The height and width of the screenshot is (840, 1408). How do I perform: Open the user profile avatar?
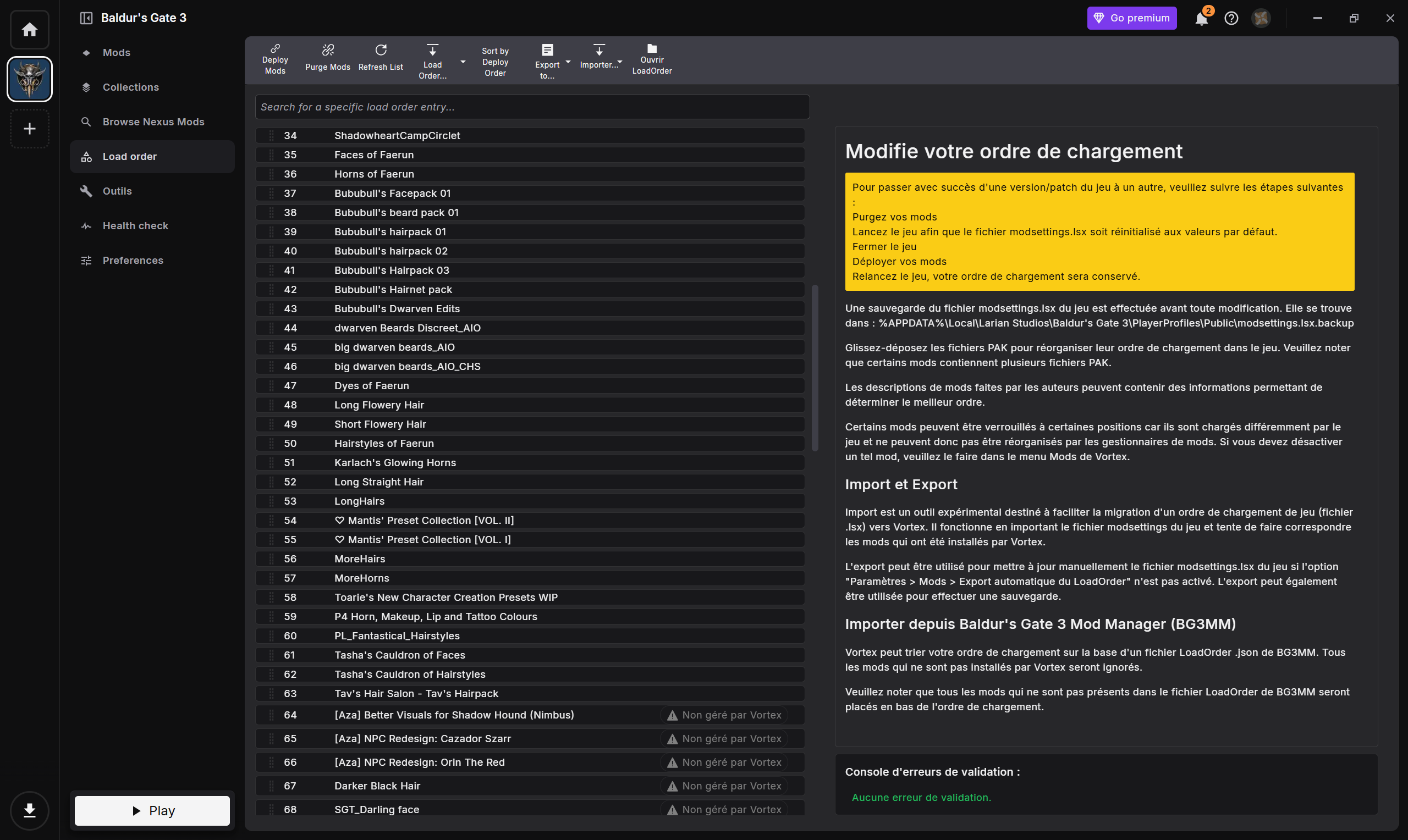pyautogui.click(x=1261, y=18)
